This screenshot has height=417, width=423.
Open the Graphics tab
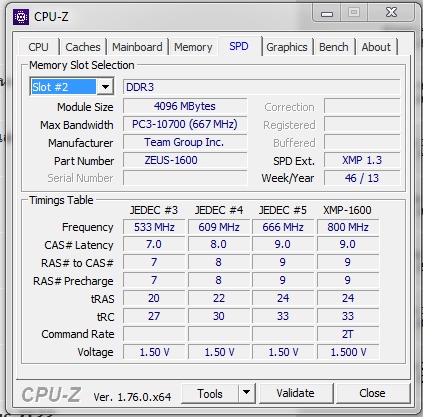tap(287, 47)
